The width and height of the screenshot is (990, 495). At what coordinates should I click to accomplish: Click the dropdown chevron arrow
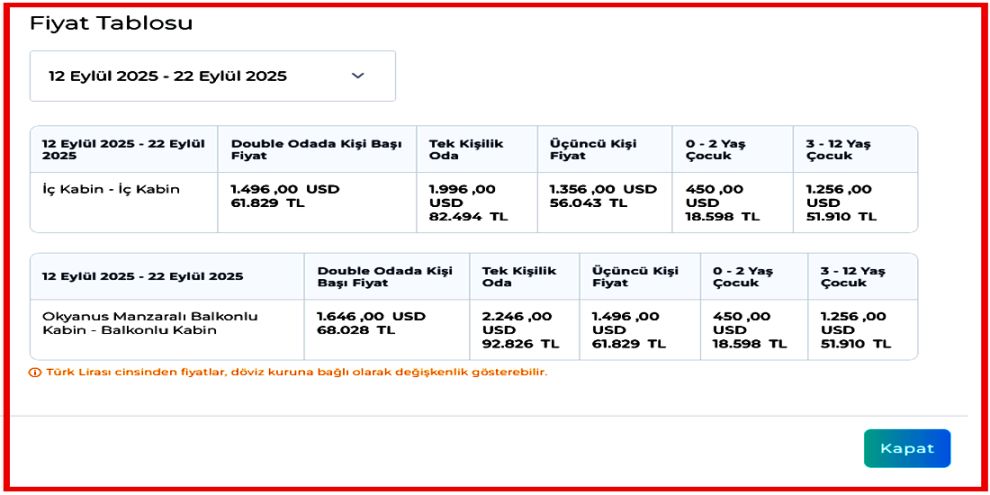(358, 76)
